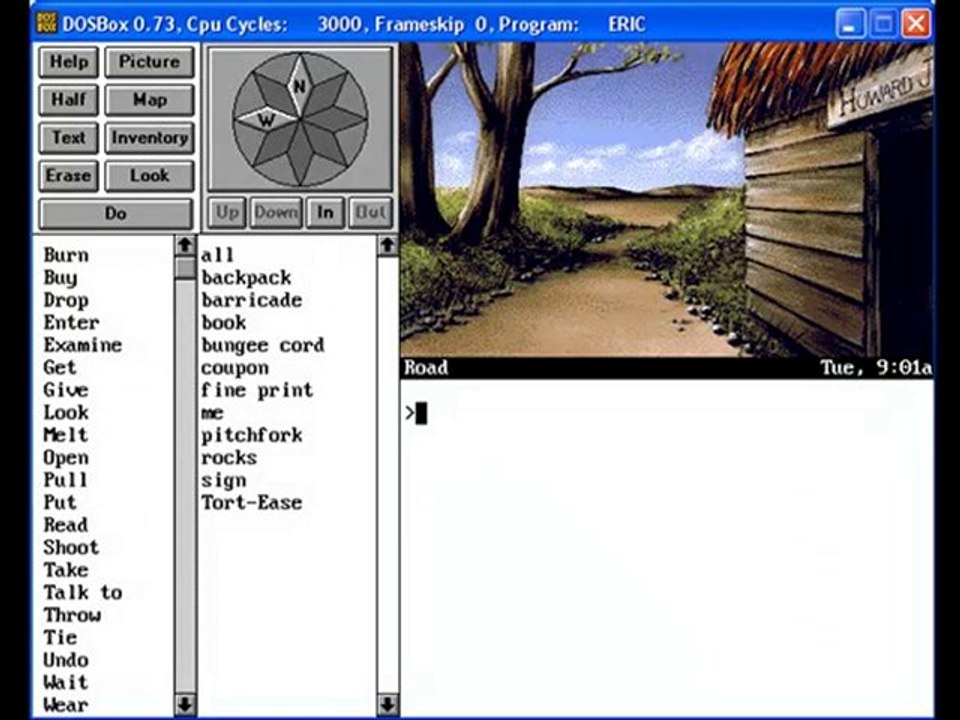960x720 pixels.
Task: Select backpack in the noun list
Action: (x=246, y=277)
